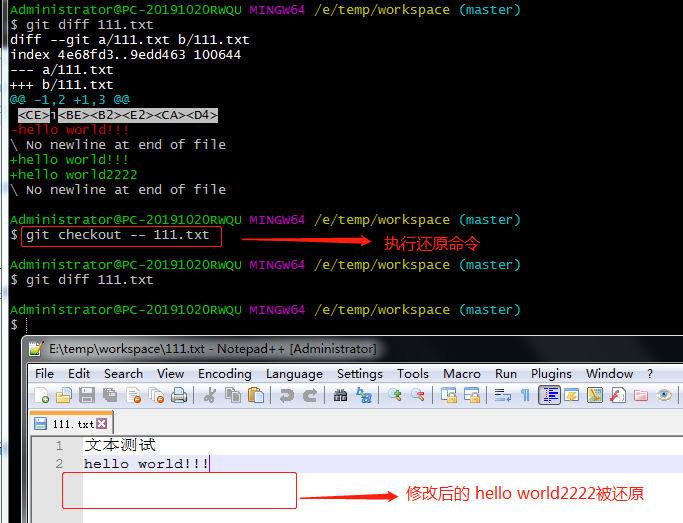Click the Undo arrow icon
This screenshot has width=683, height=523.
(286, 395)
